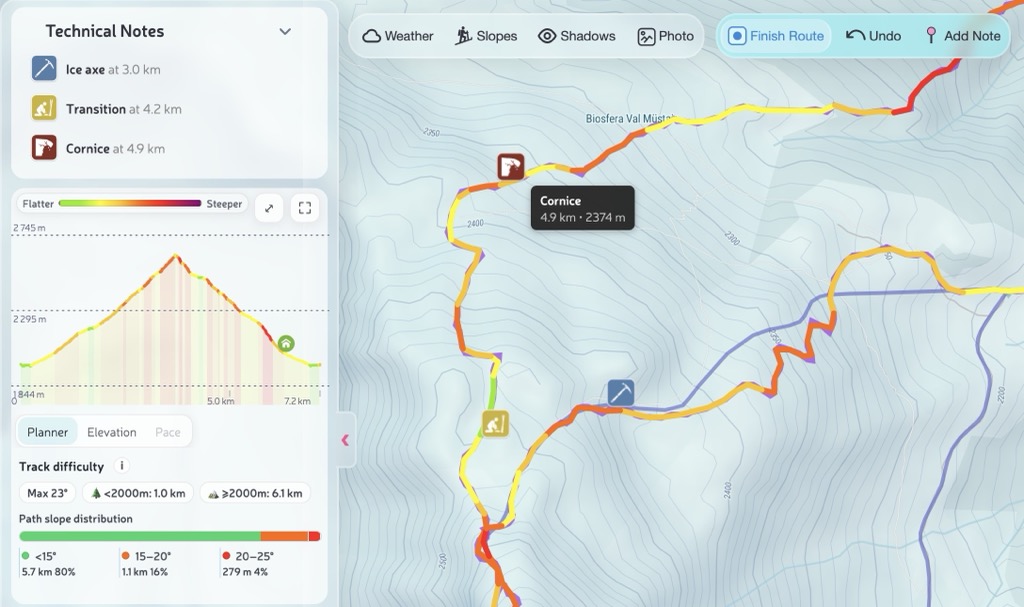The image size is (1024, 607).
Task: Toggle the Shadows visibility layer
Action: coord(577,36)
